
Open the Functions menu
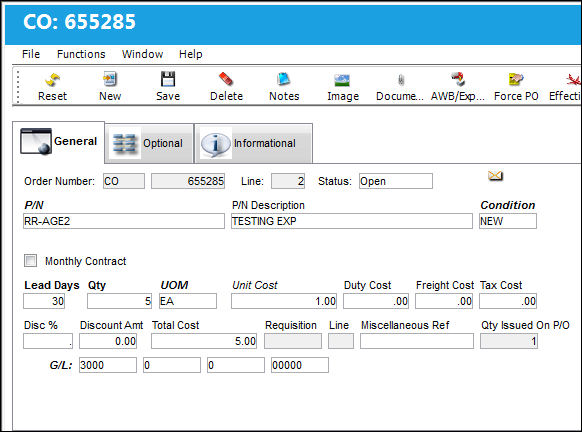[81, 54]
